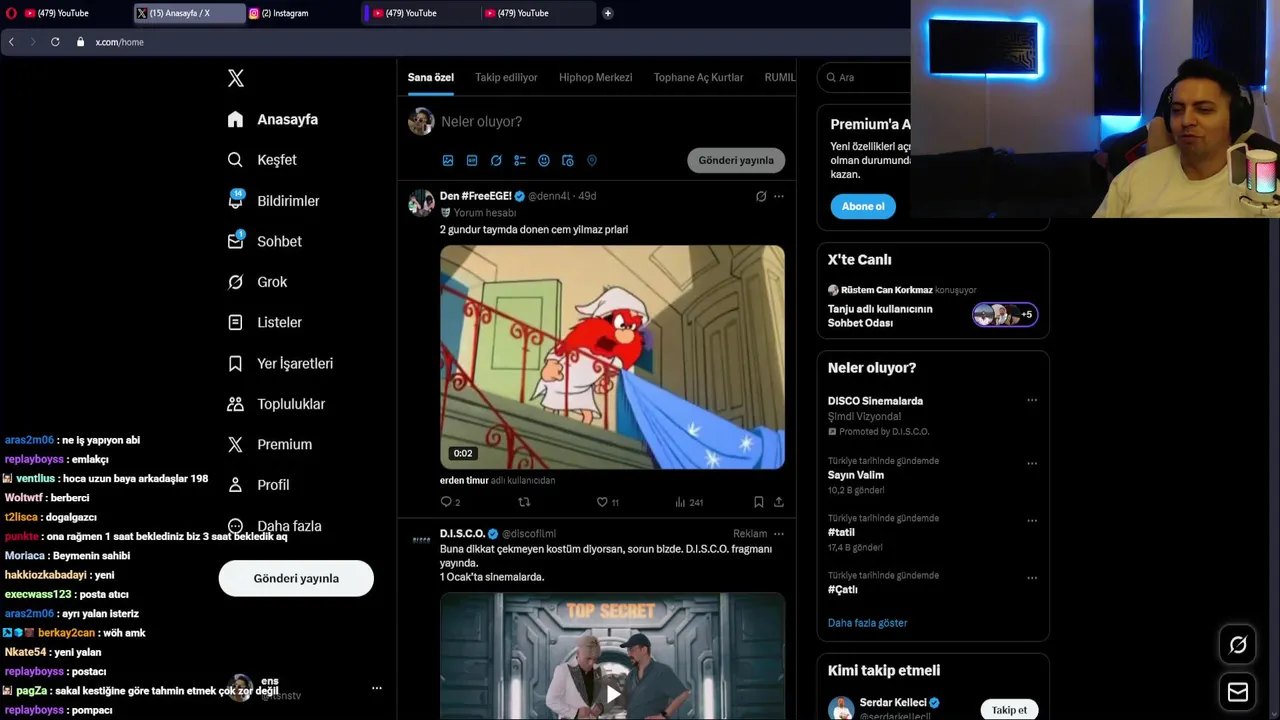Open a new browser tab with plus

coord(607,13)
